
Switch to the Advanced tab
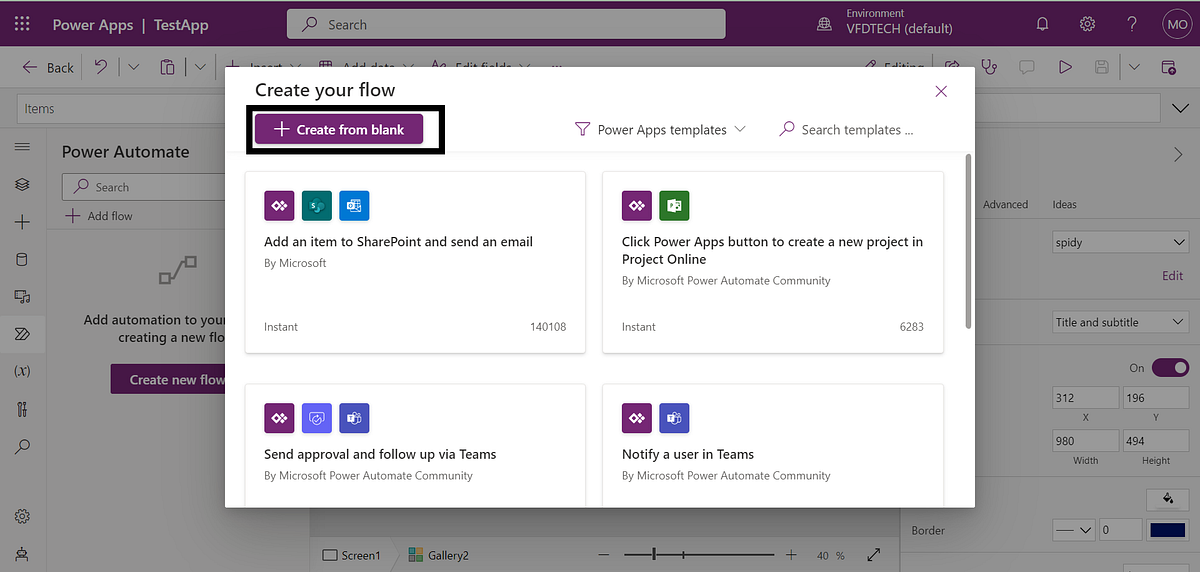pyautogui.click(x=1005, y=204)
